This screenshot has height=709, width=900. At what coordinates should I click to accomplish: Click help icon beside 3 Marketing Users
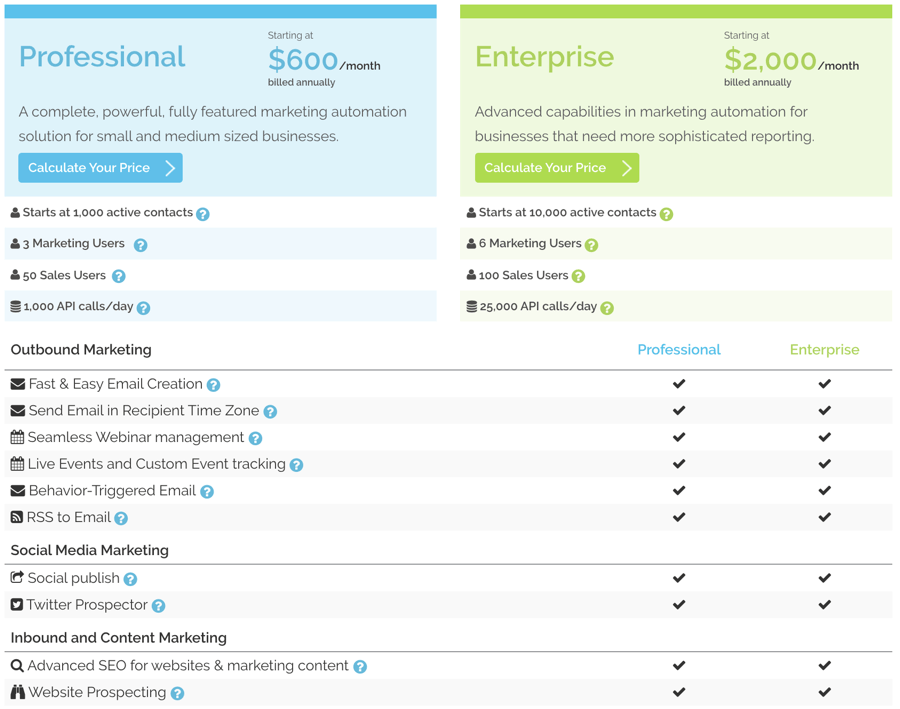coord(141,245)
